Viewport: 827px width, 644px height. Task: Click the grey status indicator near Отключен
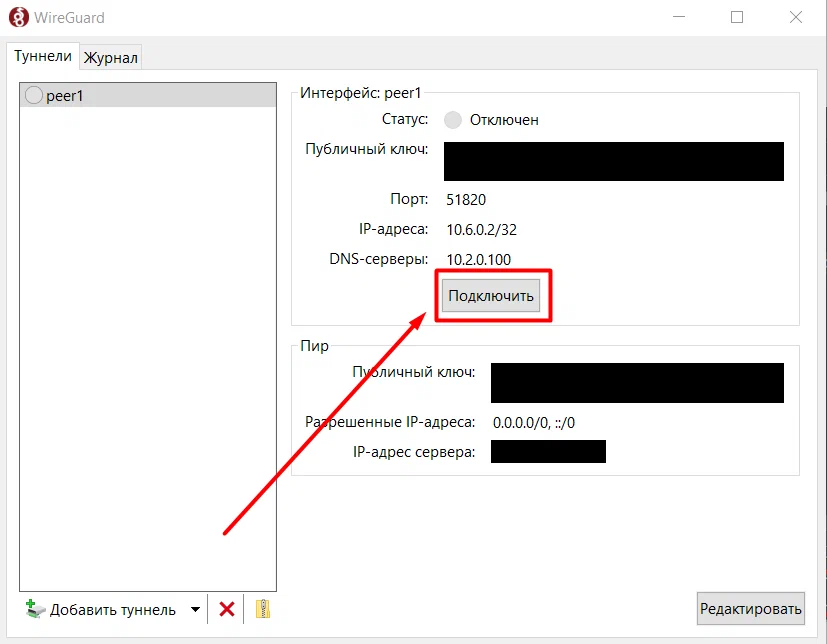pyautogui.click(x=453, y=120)
